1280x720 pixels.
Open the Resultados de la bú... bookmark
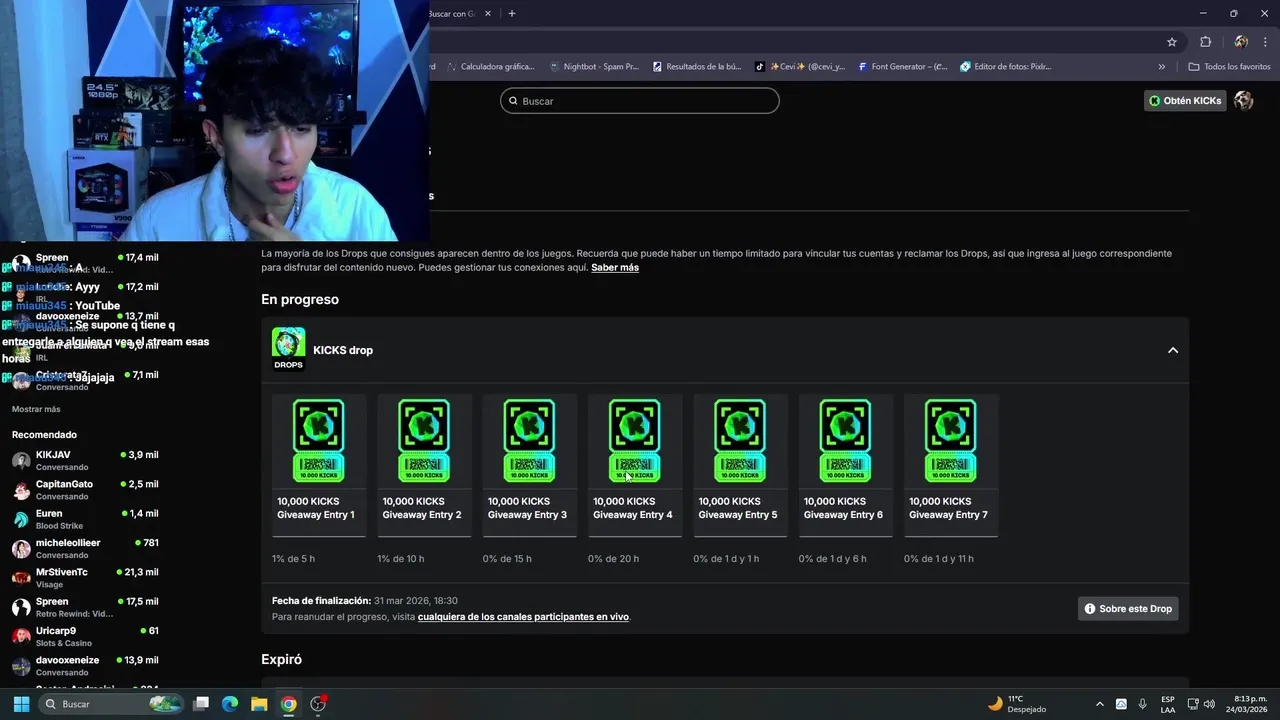(x=697, y=67)
